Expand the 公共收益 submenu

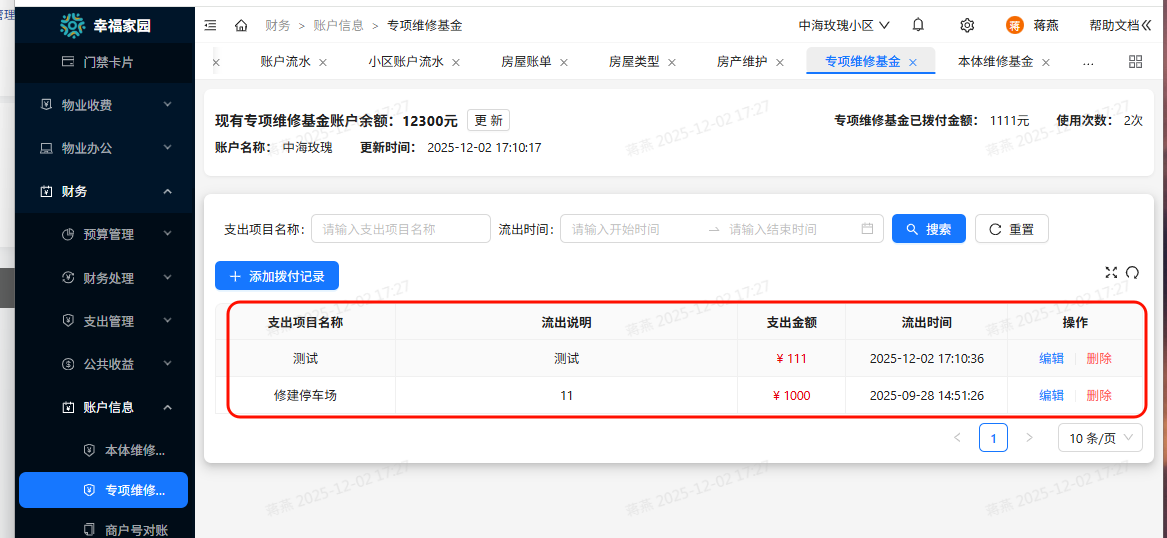pyautogui.click(x=104, y=365)
